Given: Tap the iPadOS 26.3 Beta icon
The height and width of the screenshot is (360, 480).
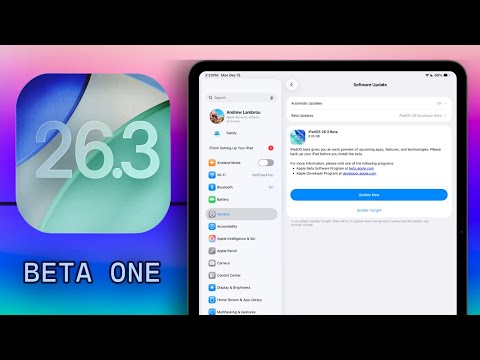Looking at the screenshot, I should click(x=298, y=137).
